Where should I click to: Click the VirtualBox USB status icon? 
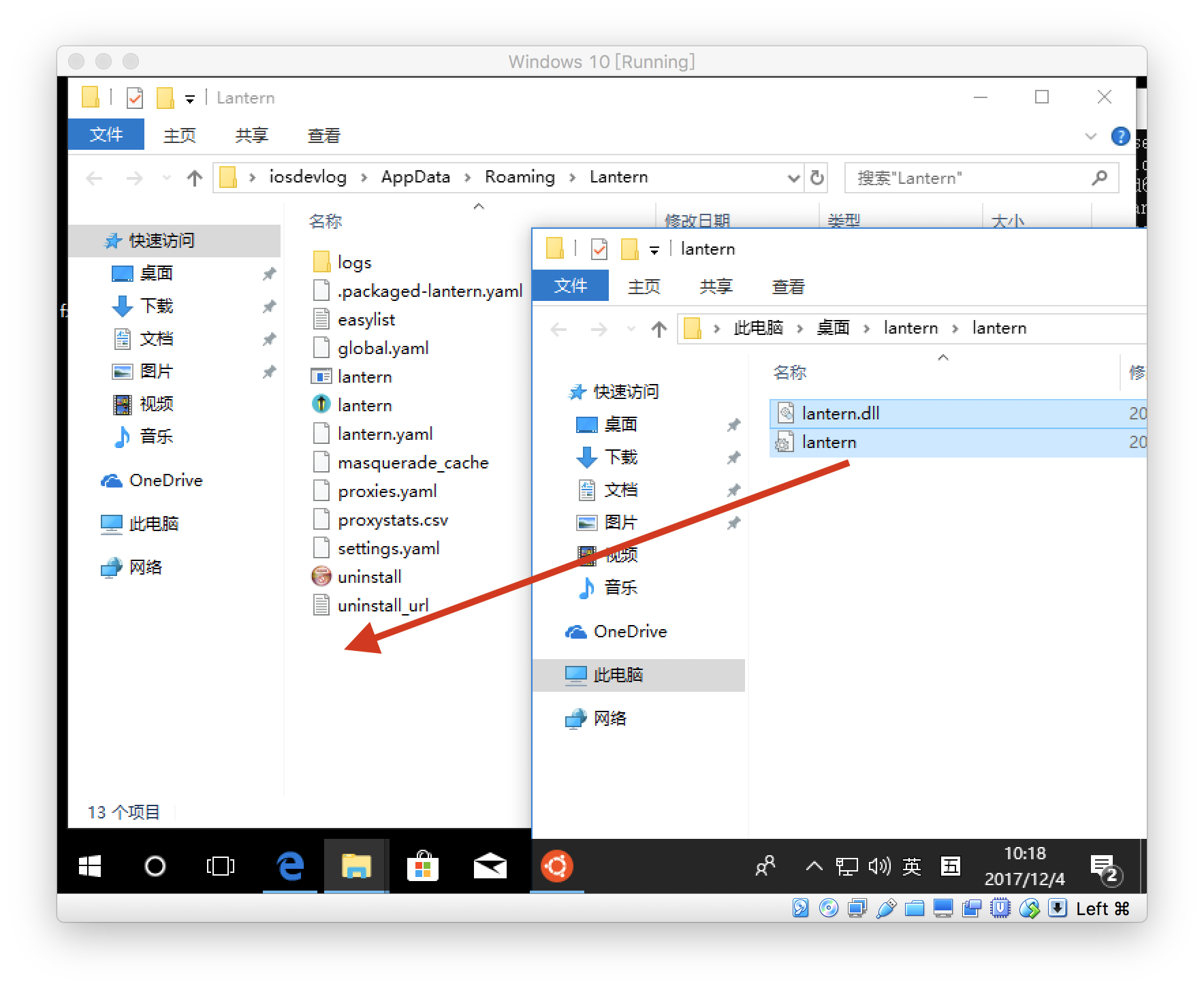point(886,908)
